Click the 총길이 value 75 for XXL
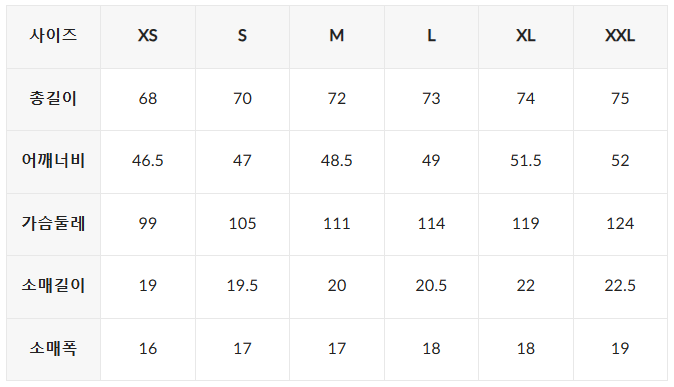The width and height of the screenshot is (674, 387). [x=620, y=99]
